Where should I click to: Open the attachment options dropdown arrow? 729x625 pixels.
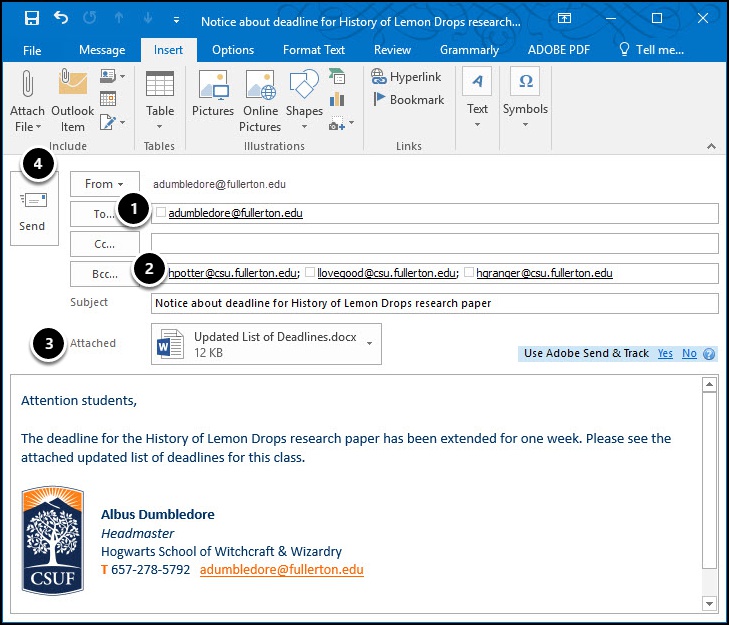click(370, 344)
